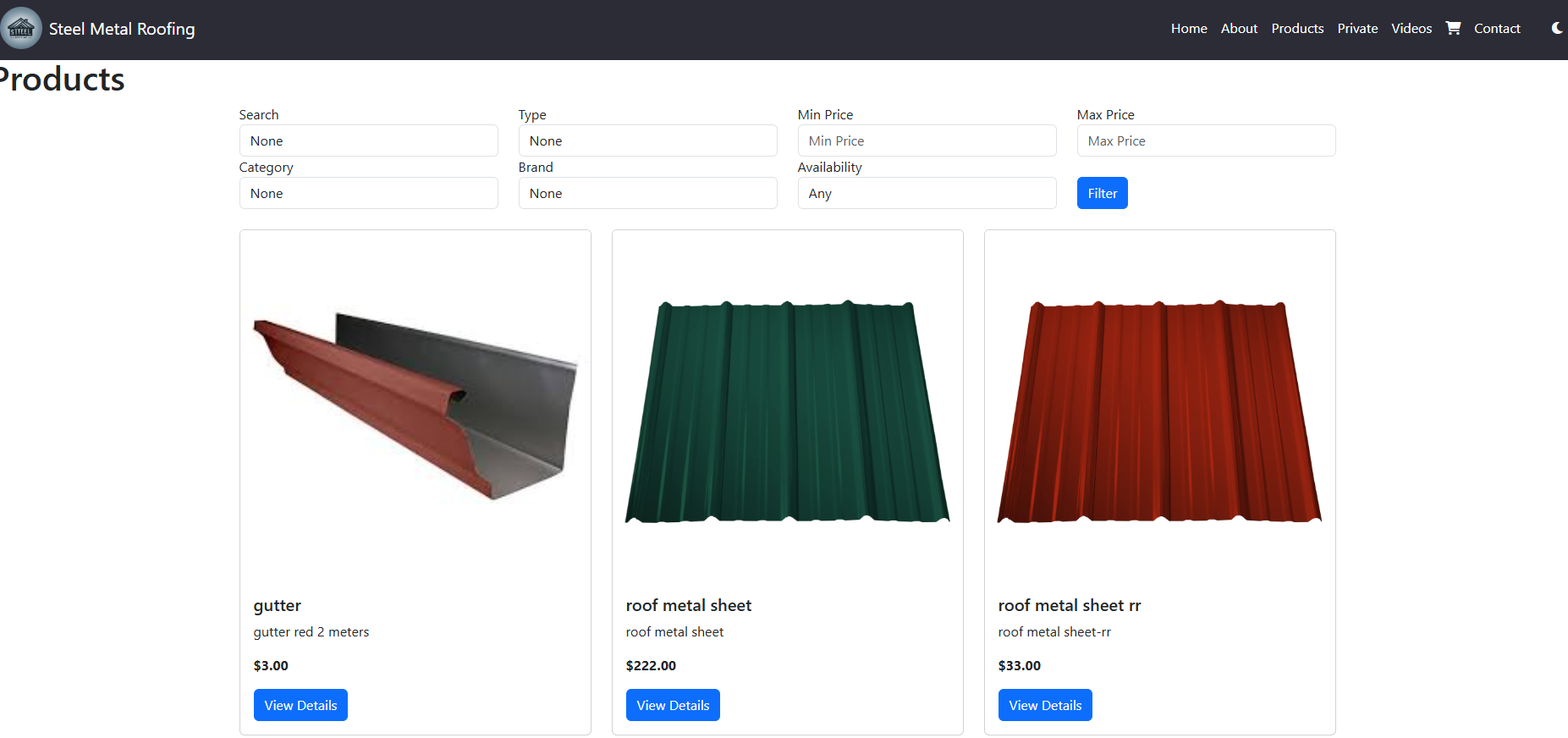Viewport: 1568px width, 738px height.
Task: View Details for roof metal sheet
Action: pos(673,705)
